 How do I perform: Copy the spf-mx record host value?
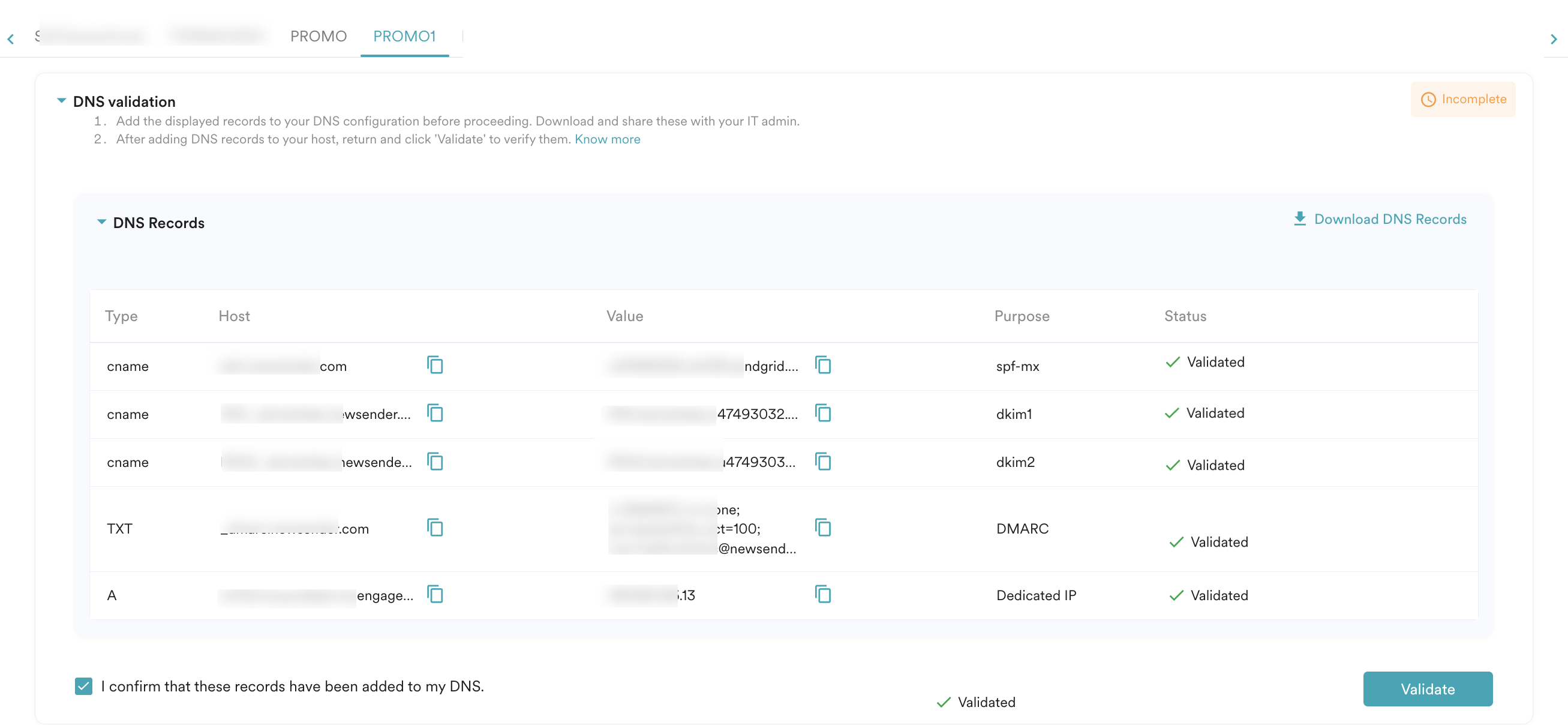[x=435, y=365]
